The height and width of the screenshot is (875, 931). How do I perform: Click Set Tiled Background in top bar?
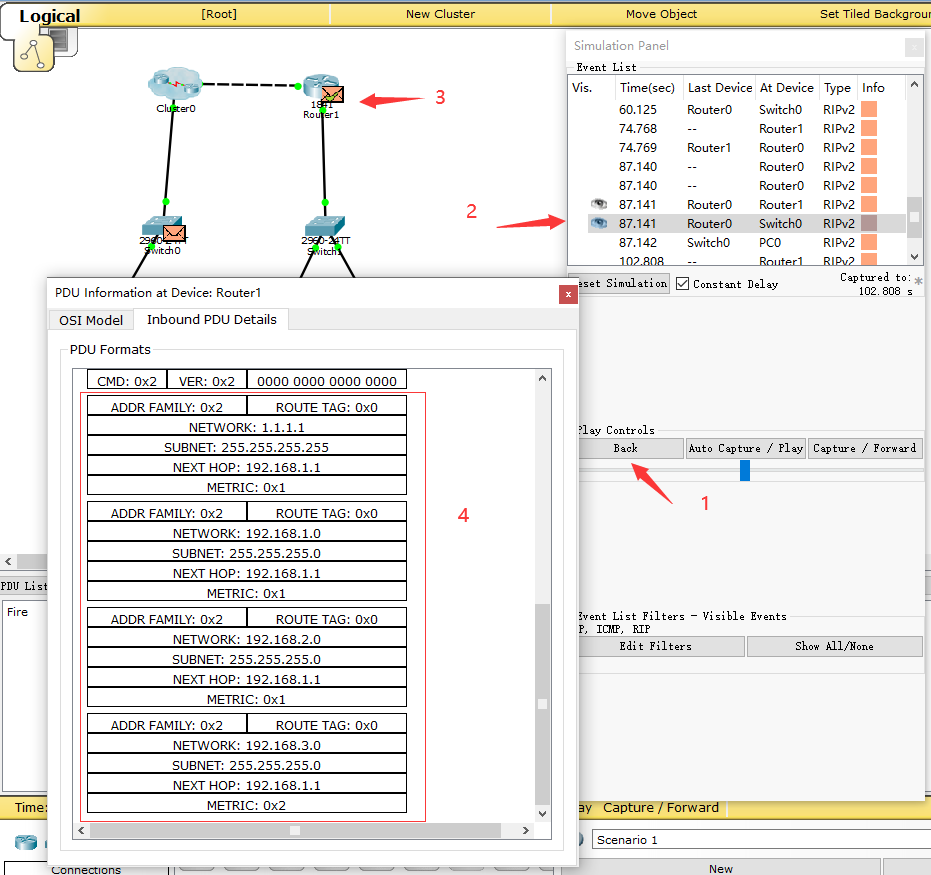tap(875, 14)
